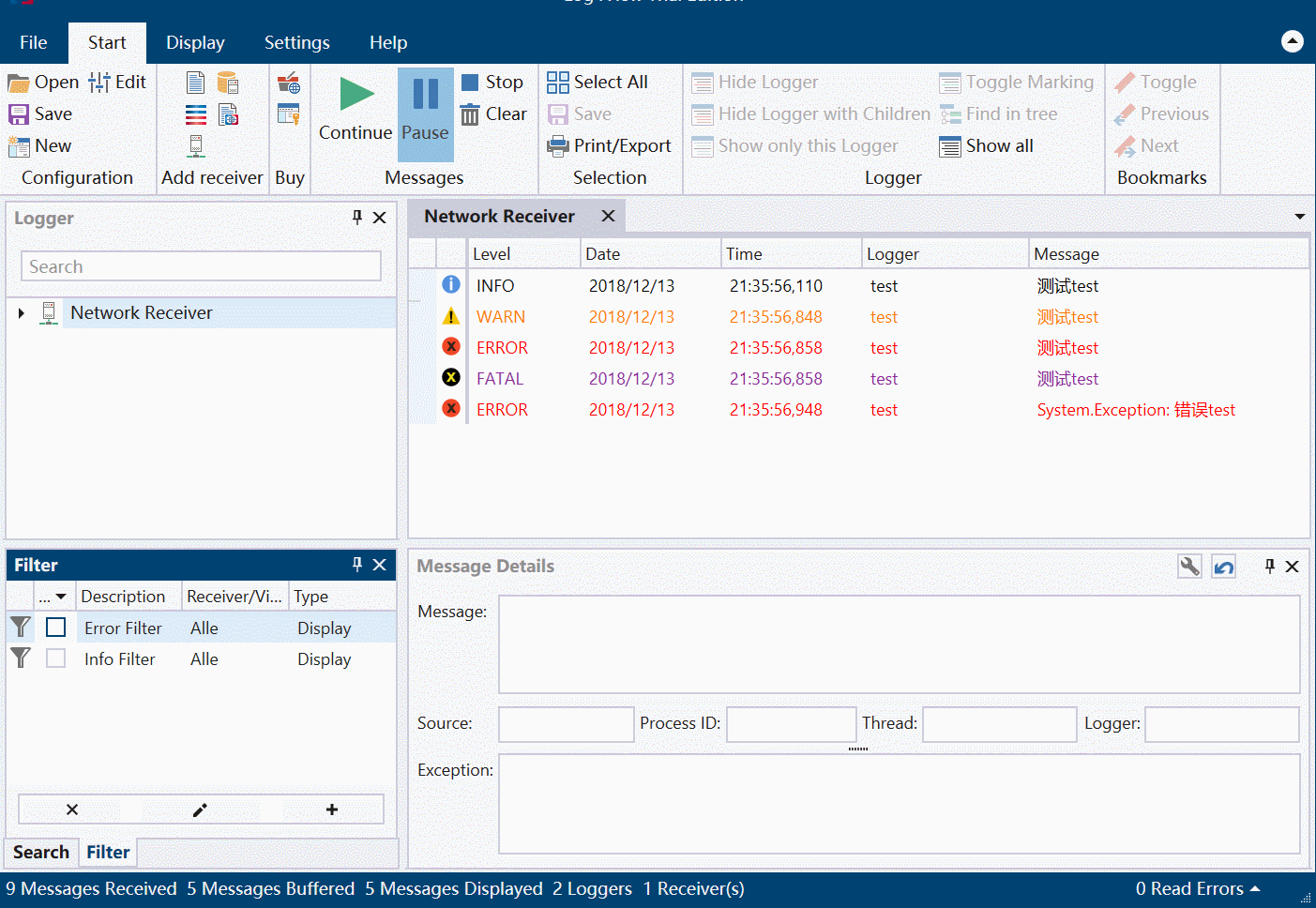Select the WARN log row

click(859, 317)
